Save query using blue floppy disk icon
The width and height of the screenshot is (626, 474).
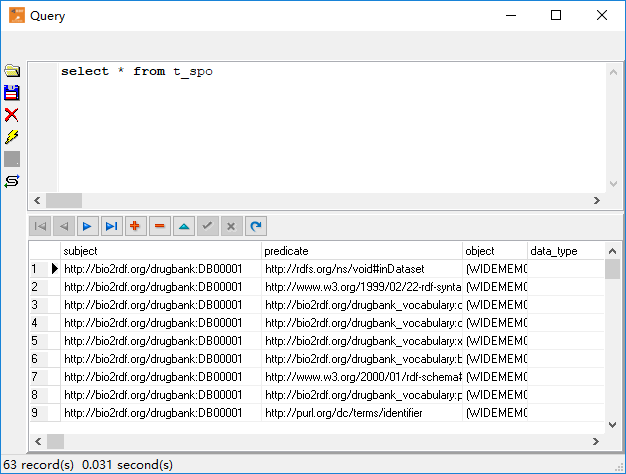tap(12, 93)
